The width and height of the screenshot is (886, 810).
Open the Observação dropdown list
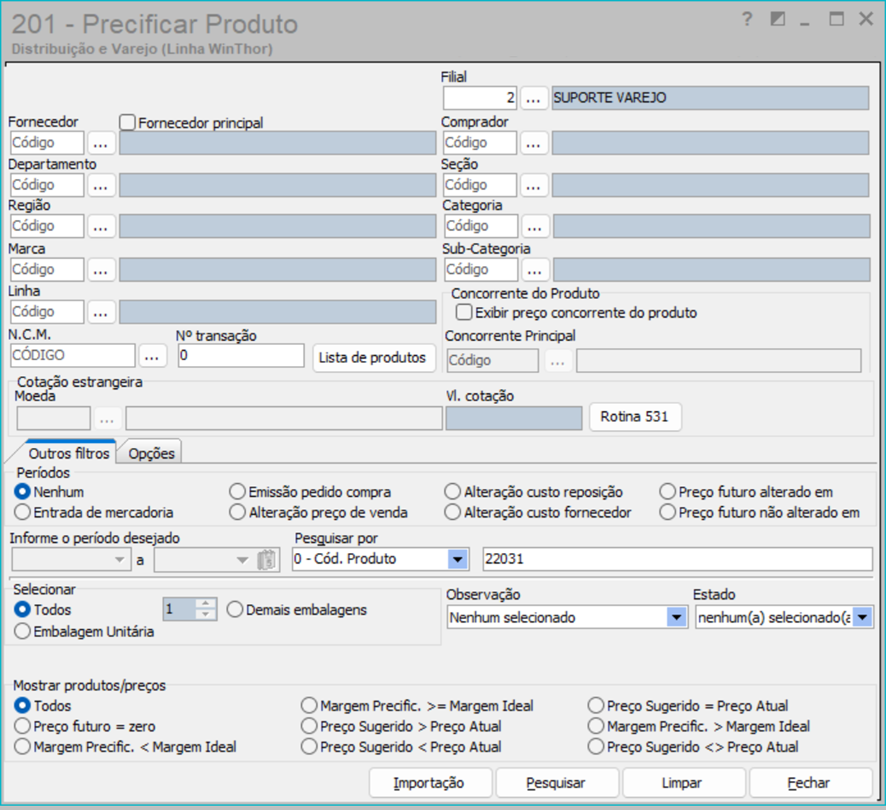click(x=676, y=618)
